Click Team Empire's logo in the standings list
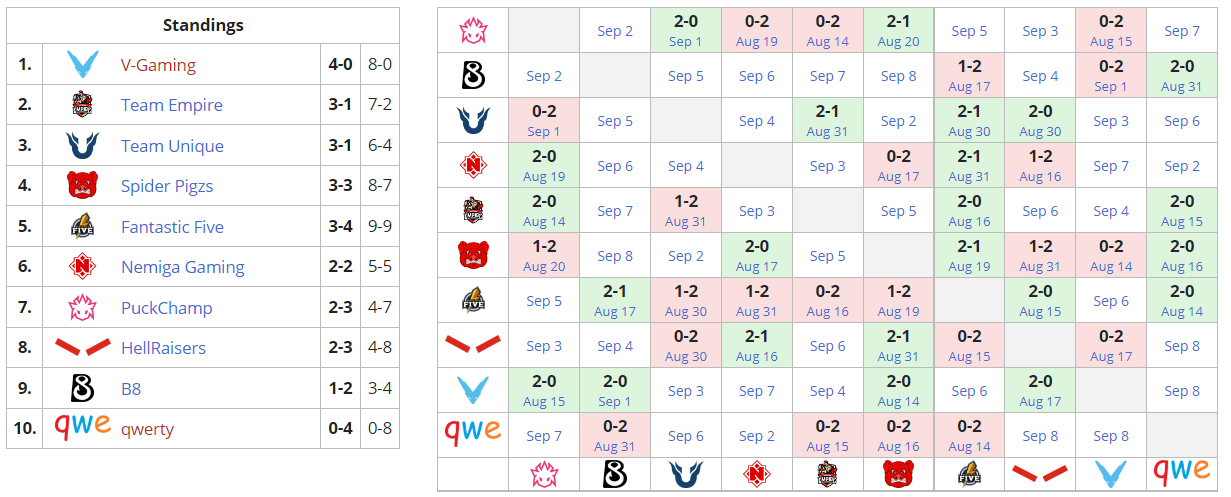Image resolution: width=1231 pixels, height=497 pixels. 82,105
